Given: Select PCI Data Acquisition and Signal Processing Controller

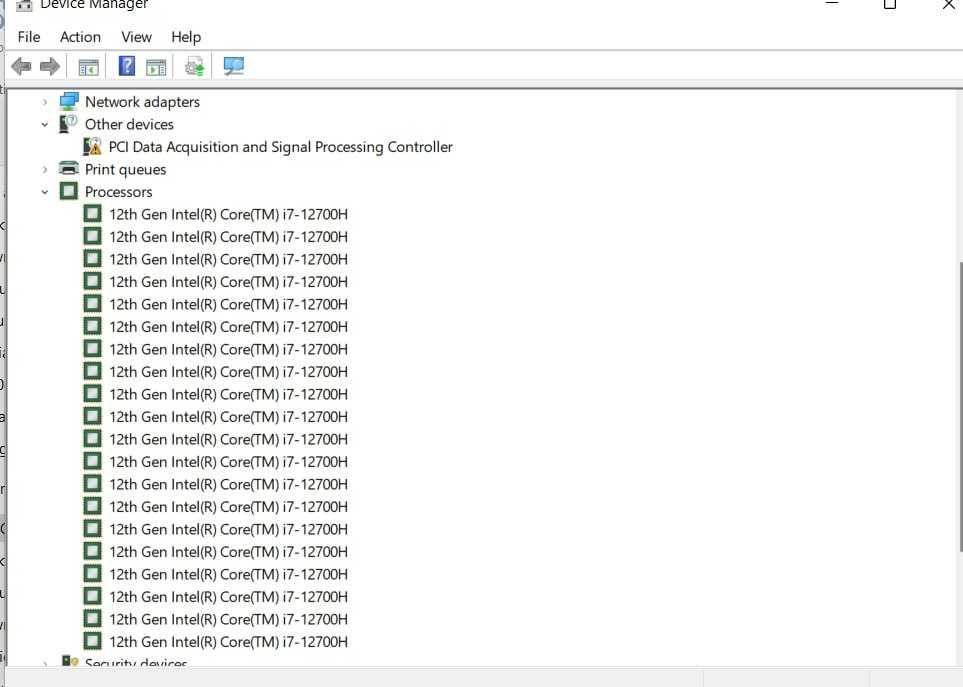Looking at the screenshot, I should point(281,147).
